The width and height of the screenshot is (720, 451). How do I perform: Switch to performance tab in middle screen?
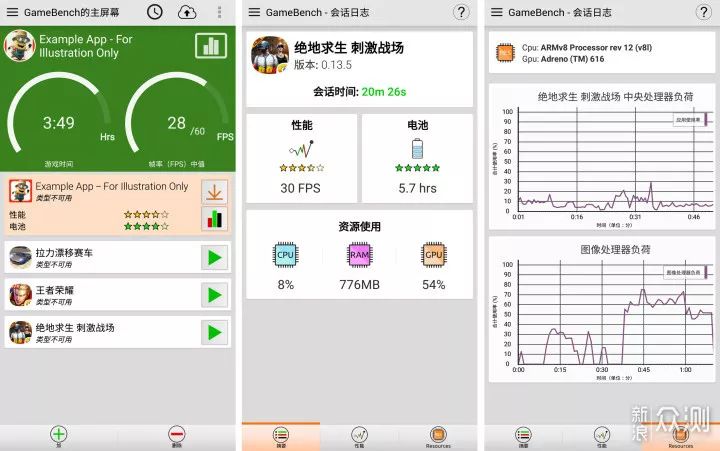pyautogui.click(x=359, y=436)
